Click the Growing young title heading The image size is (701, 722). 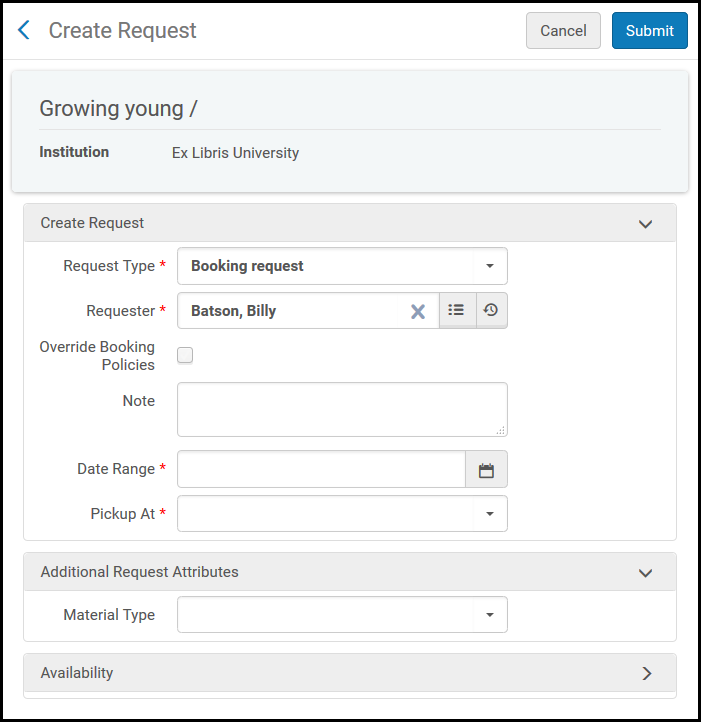tap(118, 109)
